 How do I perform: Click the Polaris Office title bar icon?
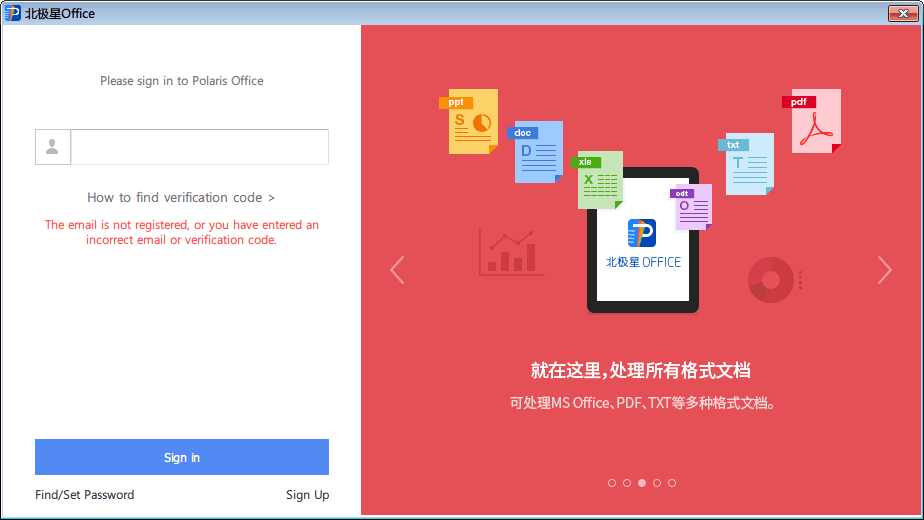12,13
